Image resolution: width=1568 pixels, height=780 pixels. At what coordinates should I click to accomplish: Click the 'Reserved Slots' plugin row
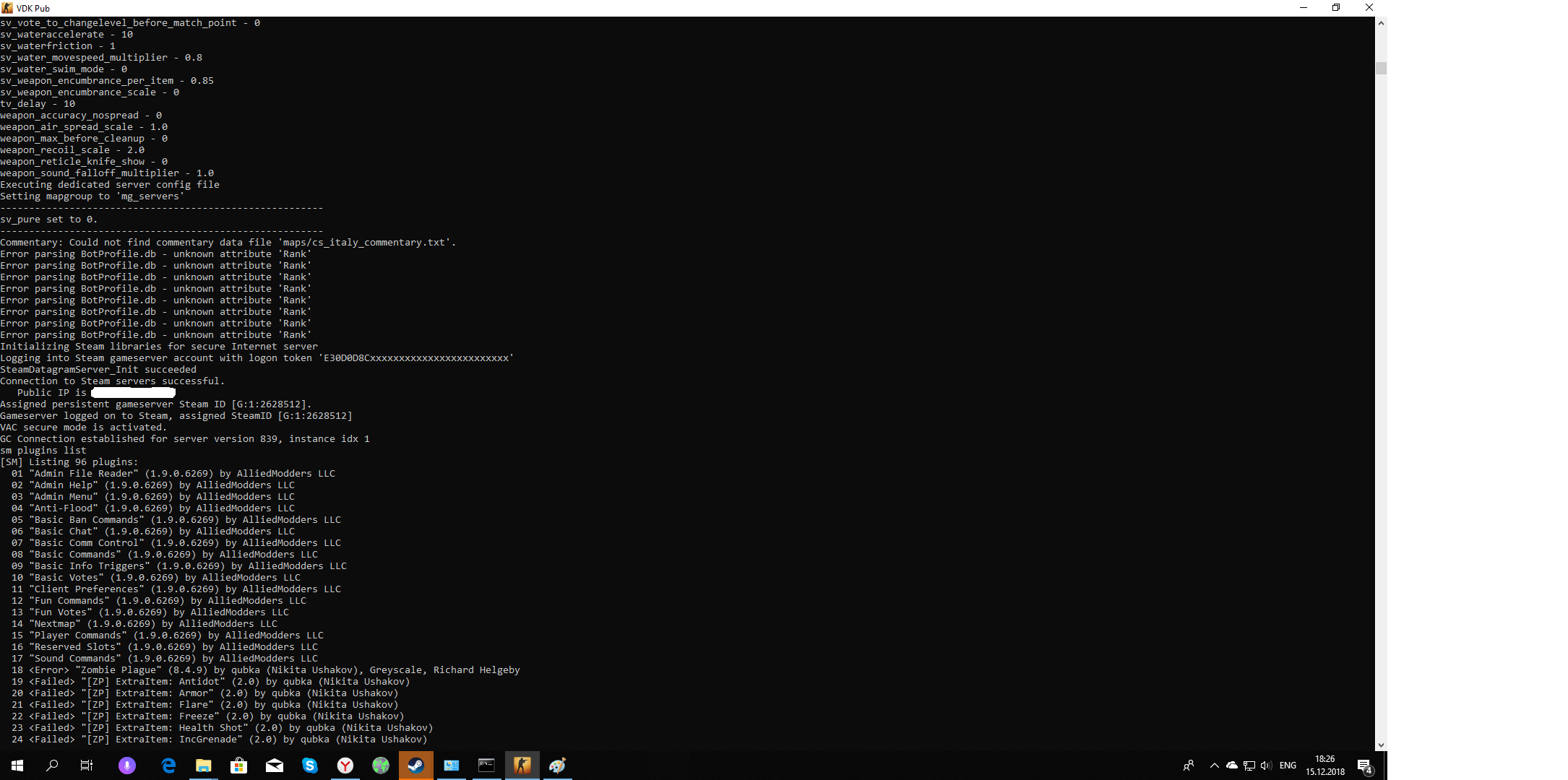[165, 647]
